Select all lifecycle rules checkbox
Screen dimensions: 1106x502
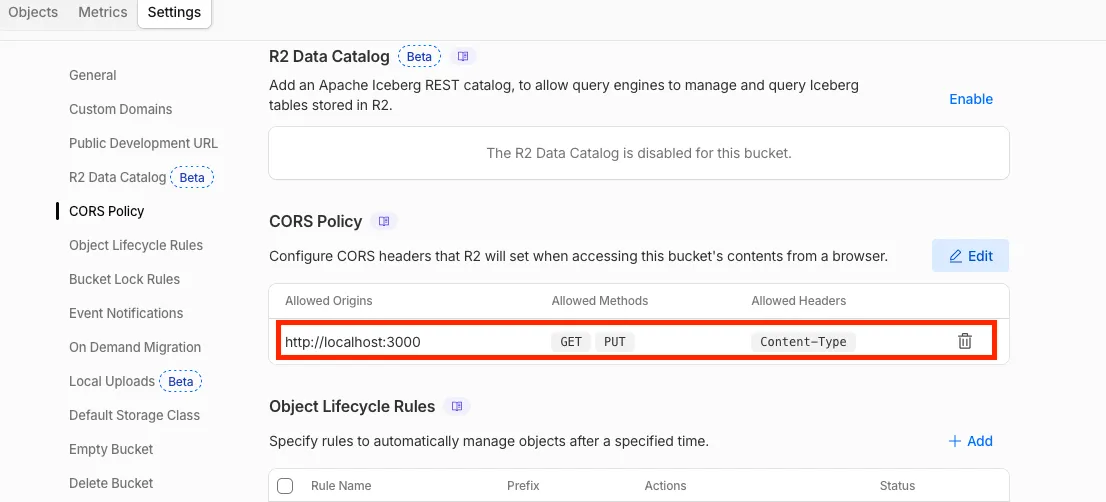(285, 486)
